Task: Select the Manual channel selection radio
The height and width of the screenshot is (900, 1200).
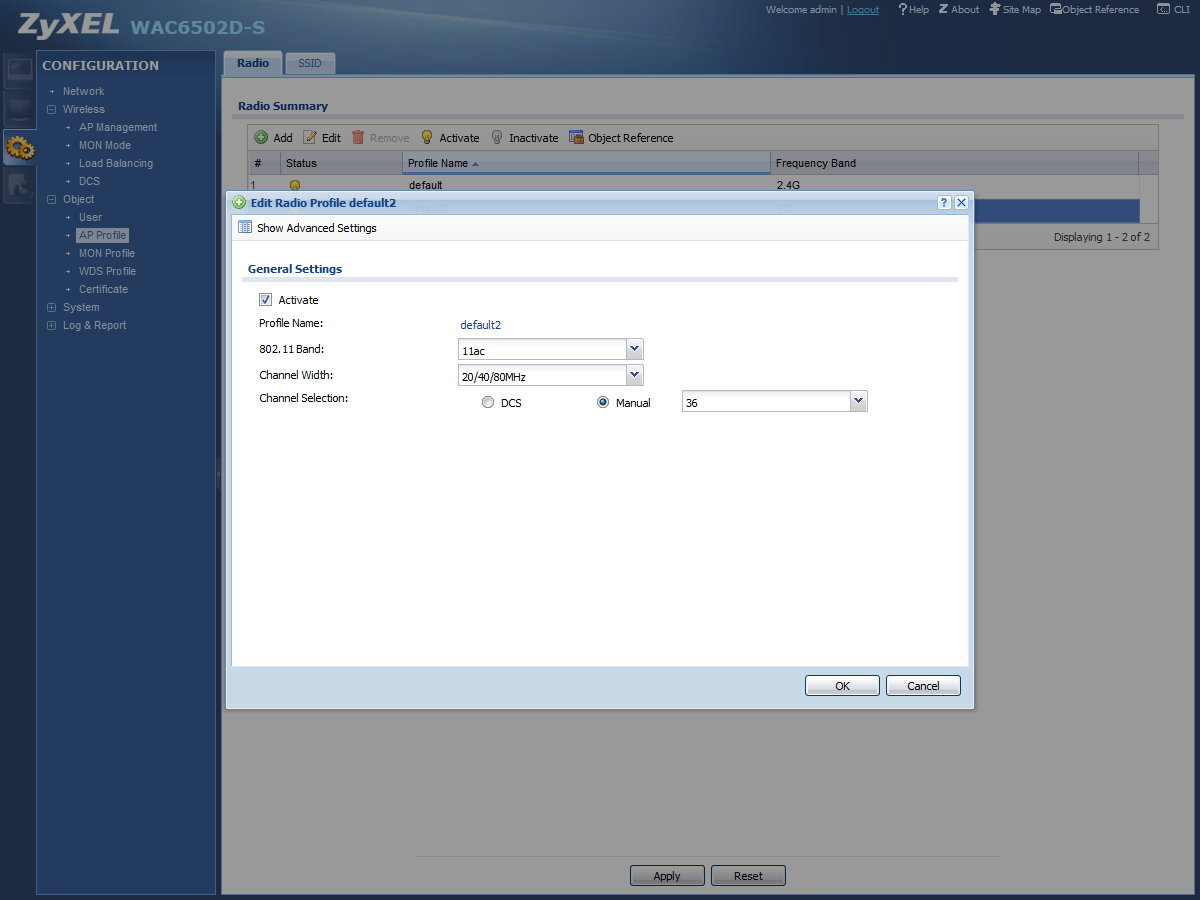Action: pyautogui.click(x=603, y=402)
